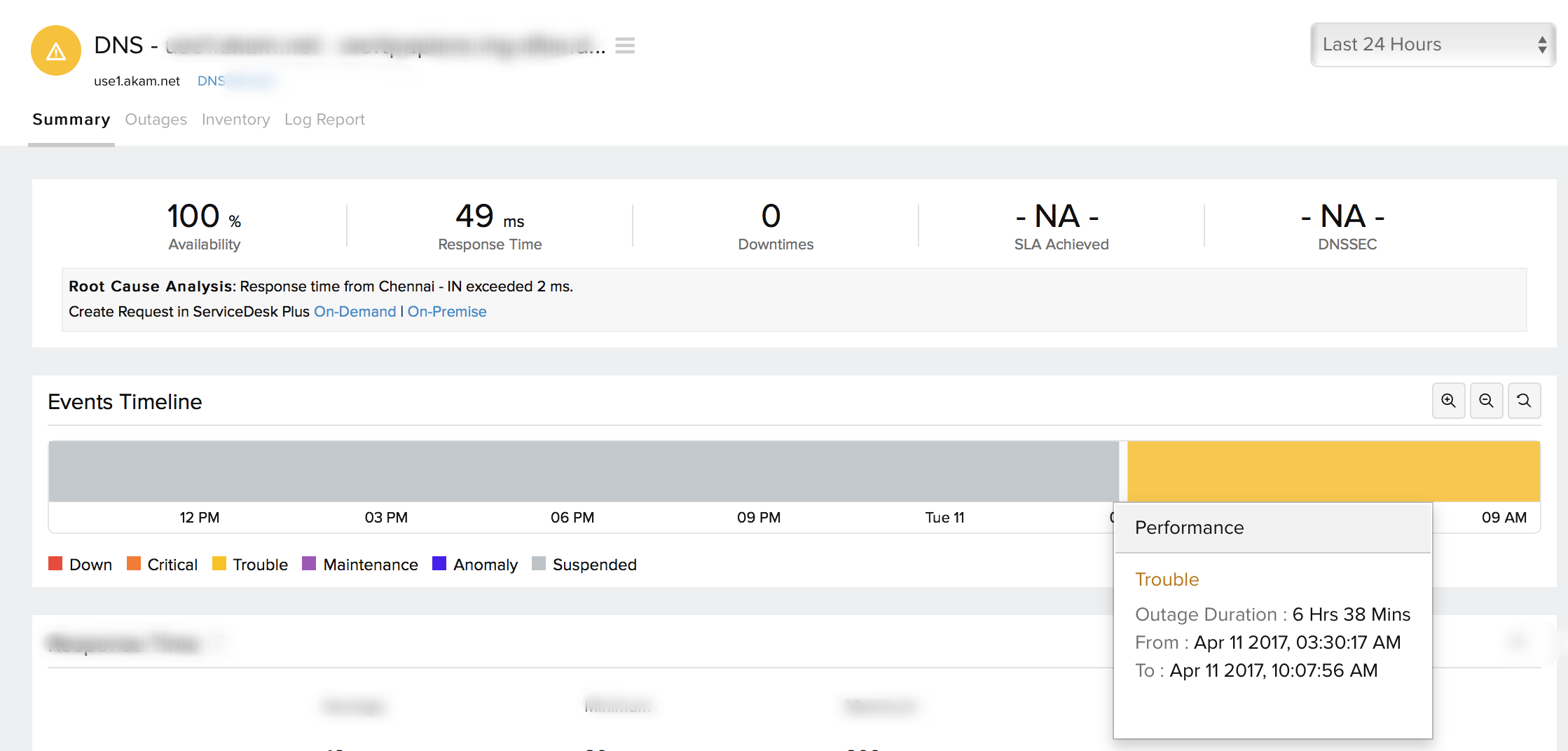Open the Last 24 Hours time range dropdown
This screenshot has width=1568, height=751.
pyautogui.click(x=1433, y=45)
